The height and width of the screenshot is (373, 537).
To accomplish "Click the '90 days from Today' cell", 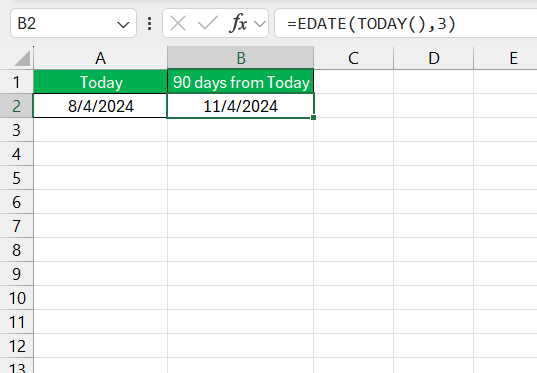I will click(x=241, y=82).
